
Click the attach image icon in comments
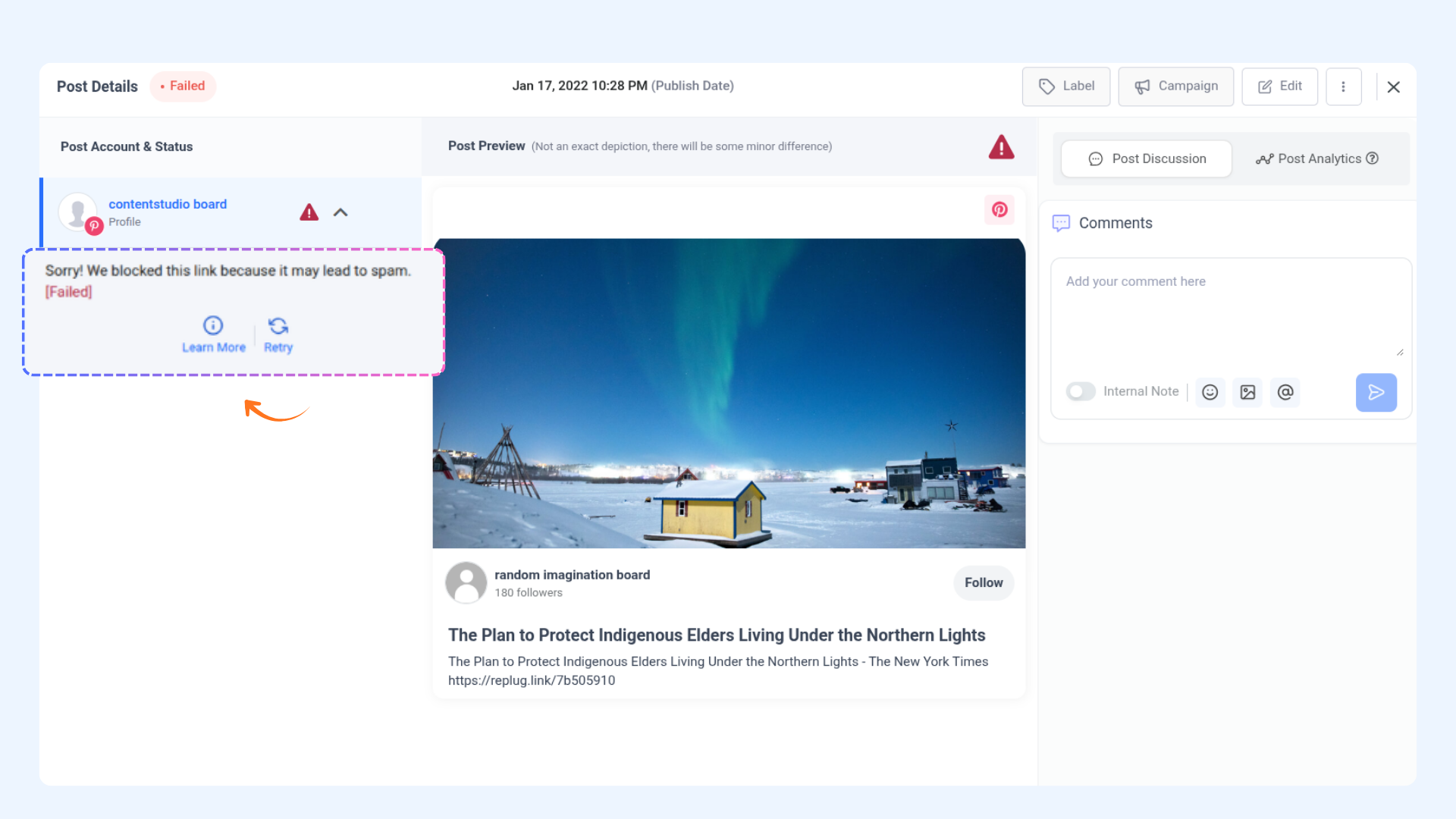tap(1247, 392)
